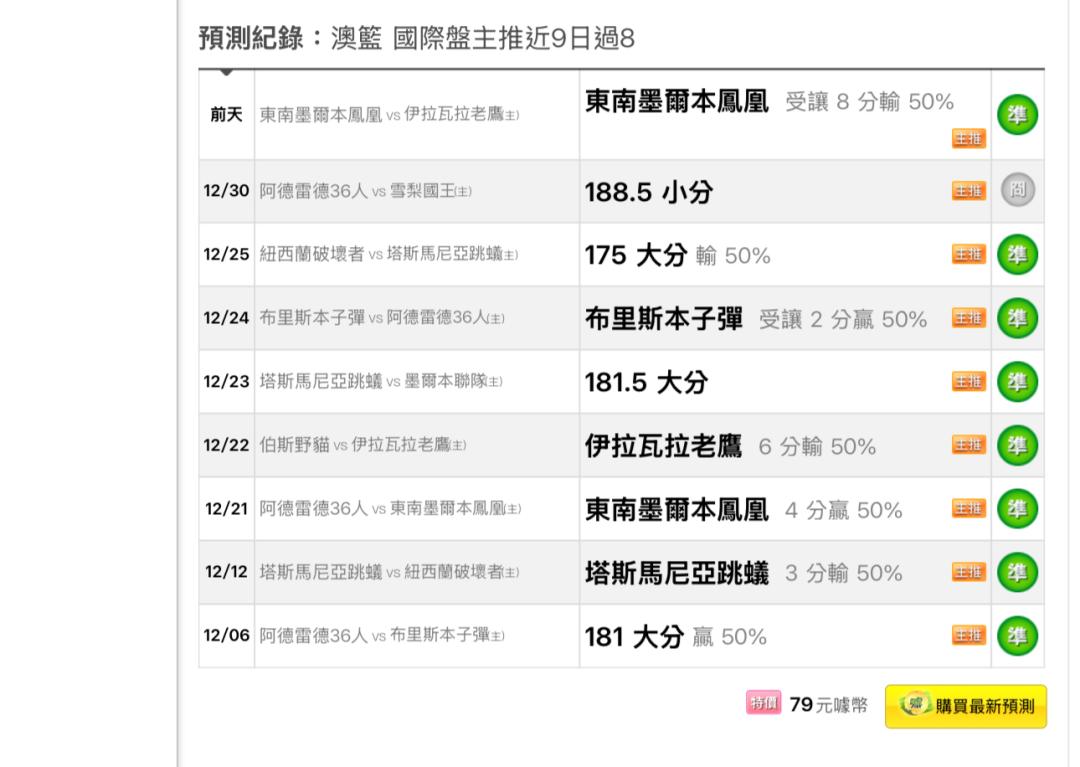The image size is (1080, 767).
Task: Click the green 準 icon for 前天 row
Action: coord(1017,114)
